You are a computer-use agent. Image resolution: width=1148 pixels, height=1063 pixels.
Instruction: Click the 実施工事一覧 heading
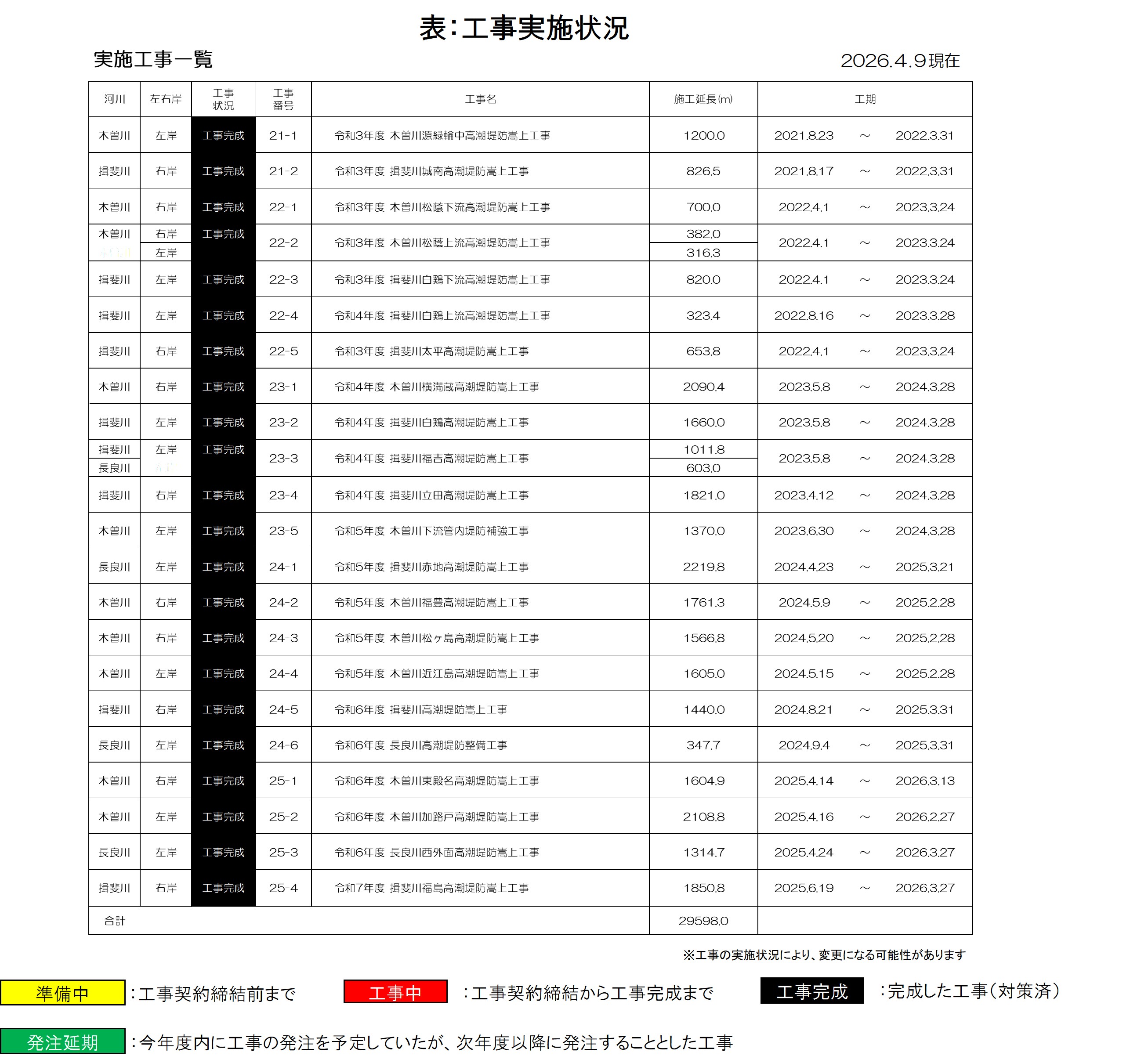click(x=153, y=59)
